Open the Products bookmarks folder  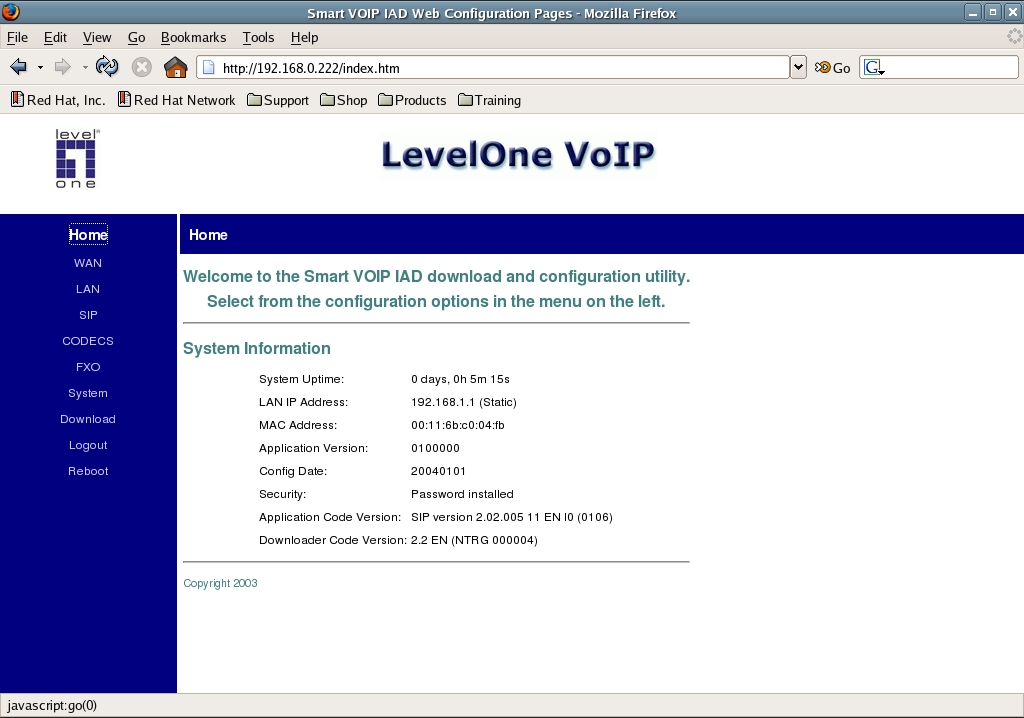(x=412, y=100)
